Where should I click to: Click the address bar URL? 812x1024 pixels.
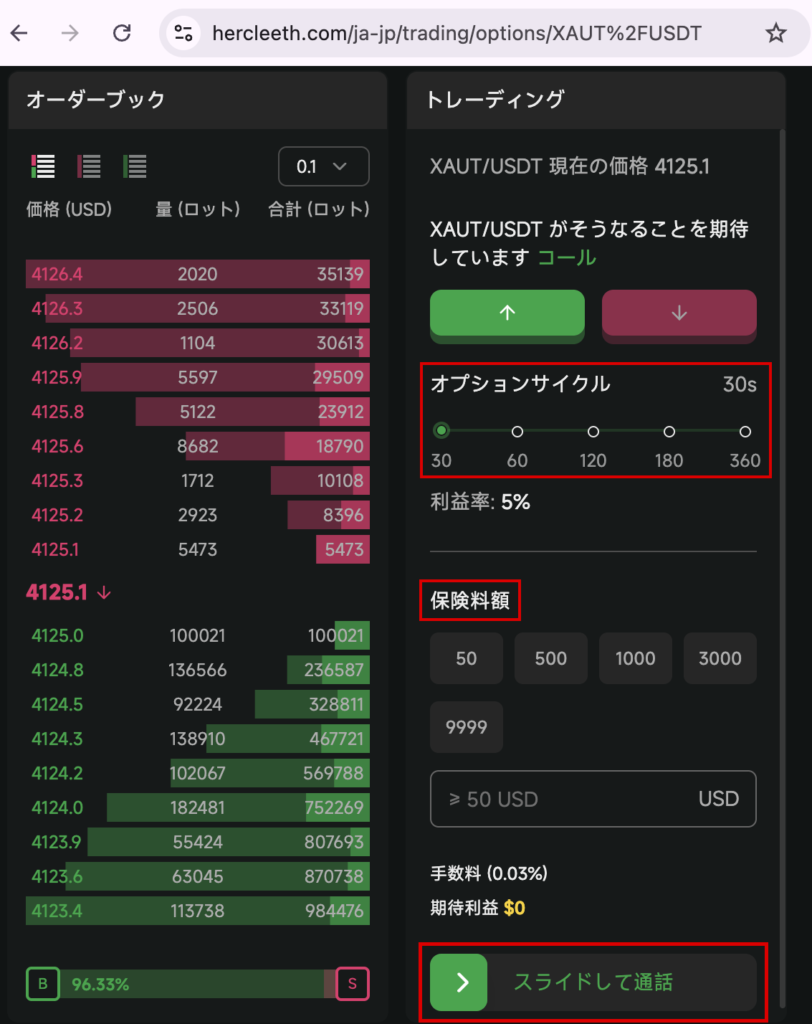click(457, 33)
